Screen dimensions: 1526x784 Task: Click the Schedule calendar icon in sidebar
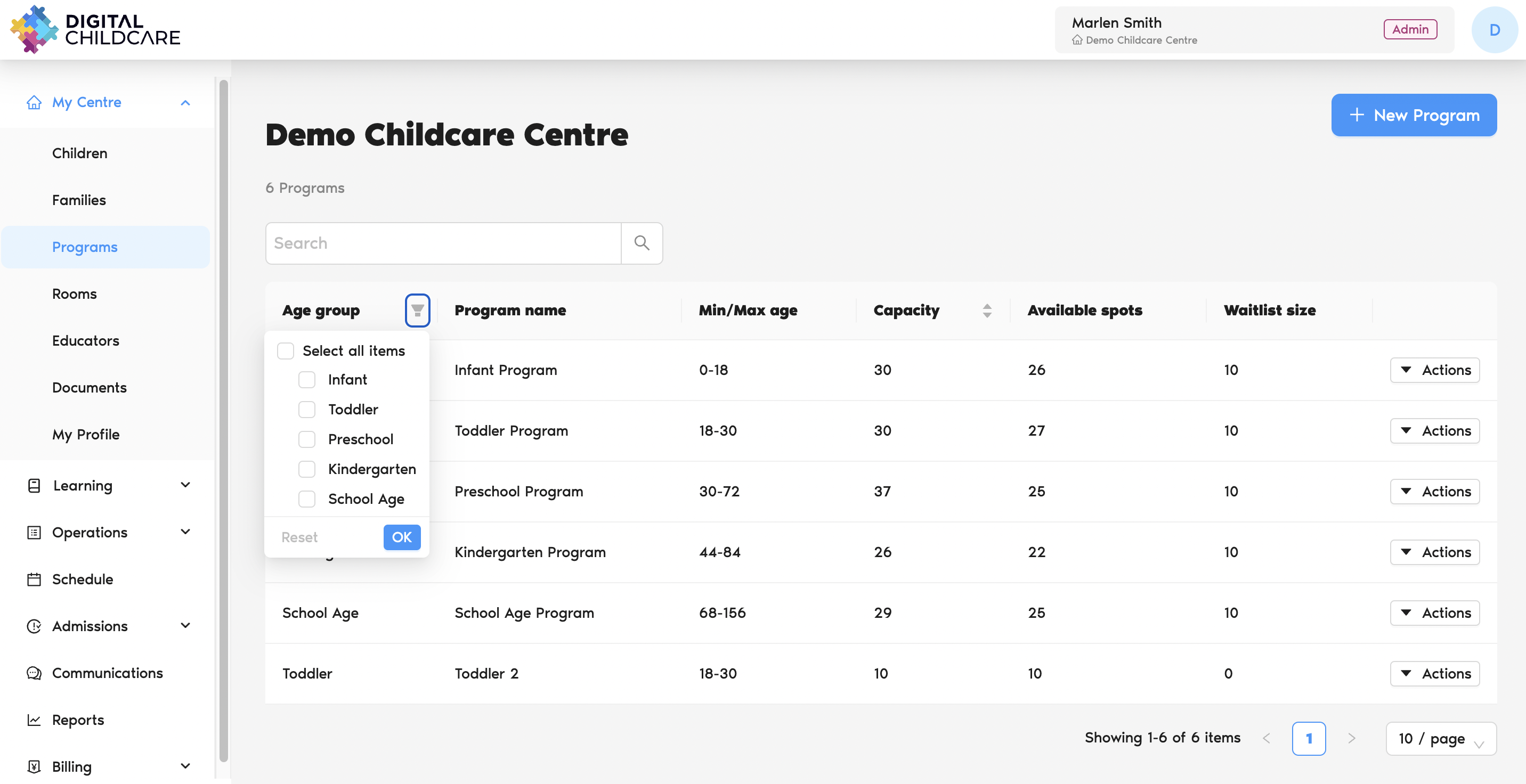point(34,579)
